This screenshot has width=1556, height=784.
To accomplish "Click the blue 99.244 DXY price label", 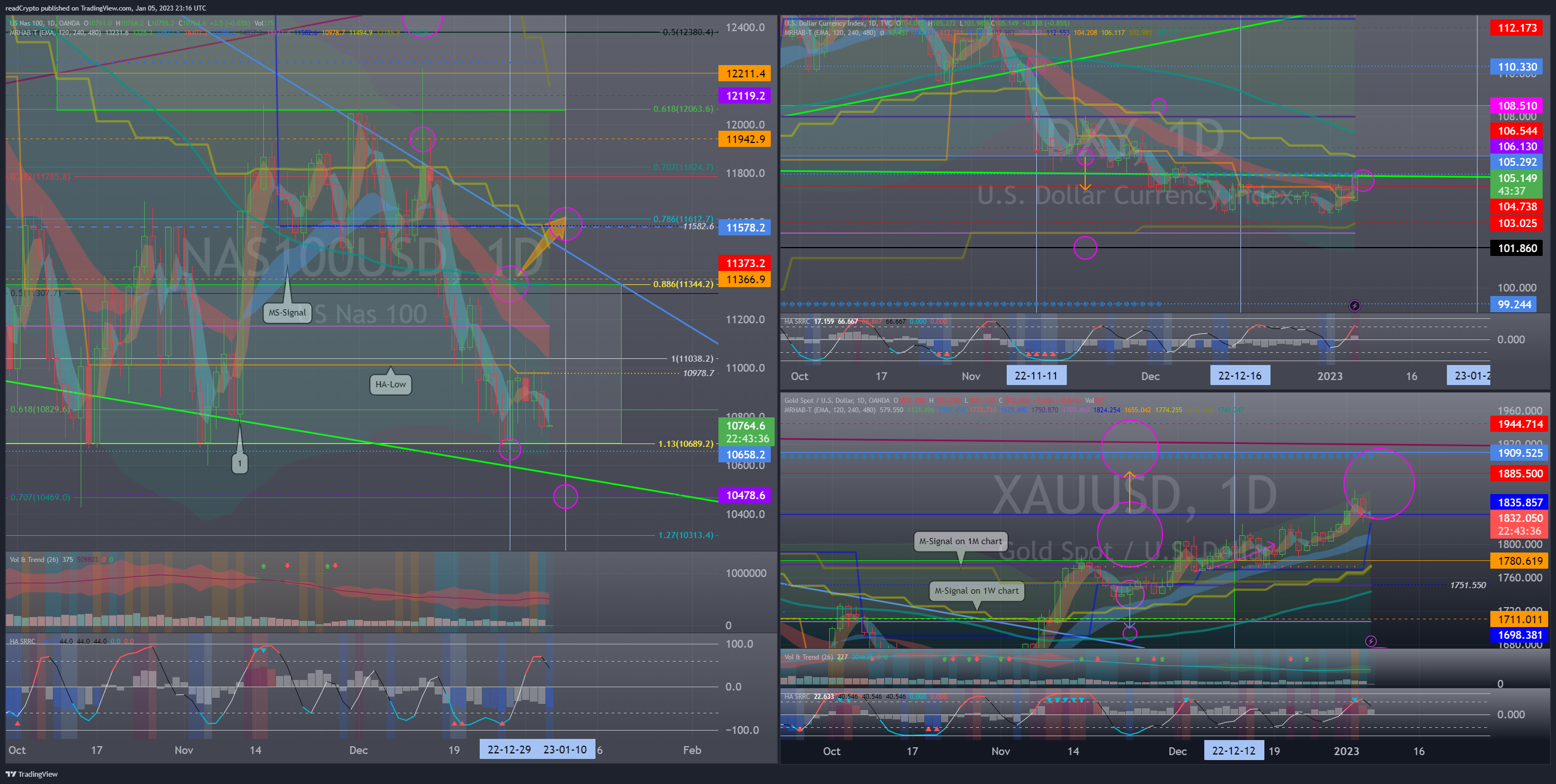I will tap(1514, 304).
